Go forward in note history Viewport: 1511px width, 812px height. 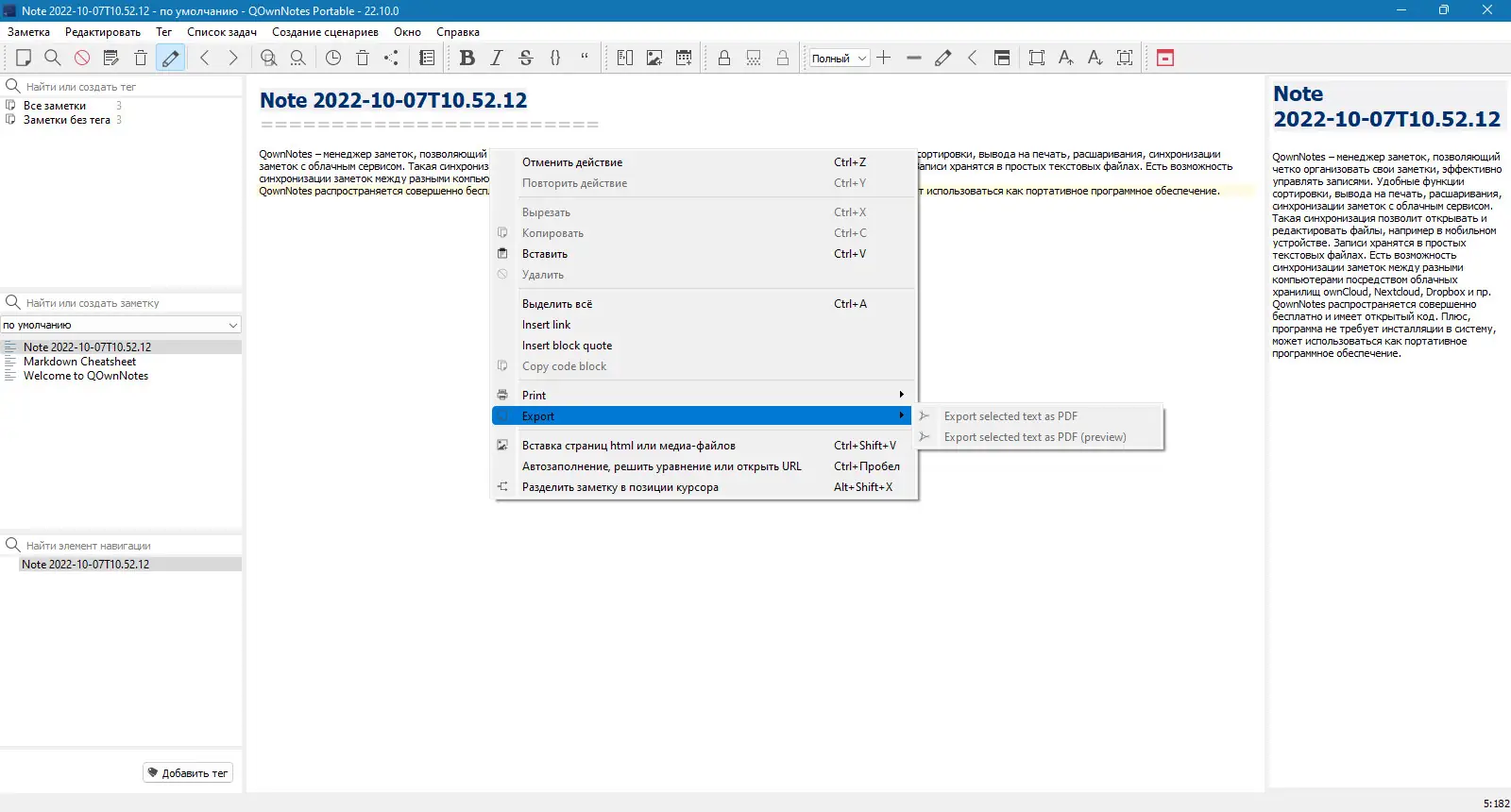coord(233,58)
